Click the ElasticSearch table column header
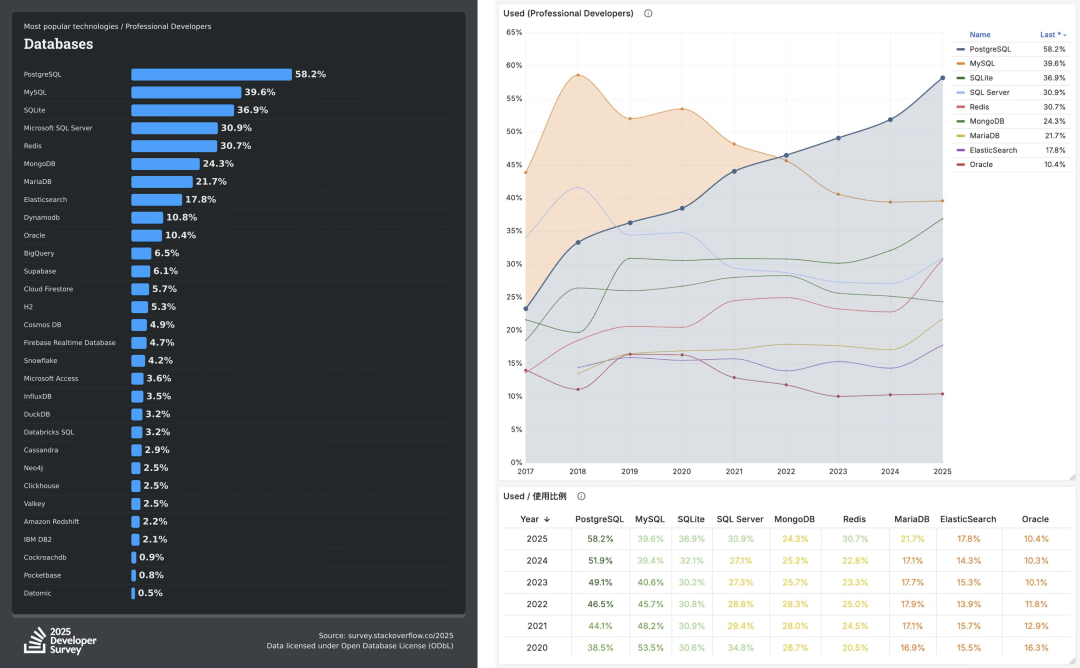 click(x=968, y=519)
